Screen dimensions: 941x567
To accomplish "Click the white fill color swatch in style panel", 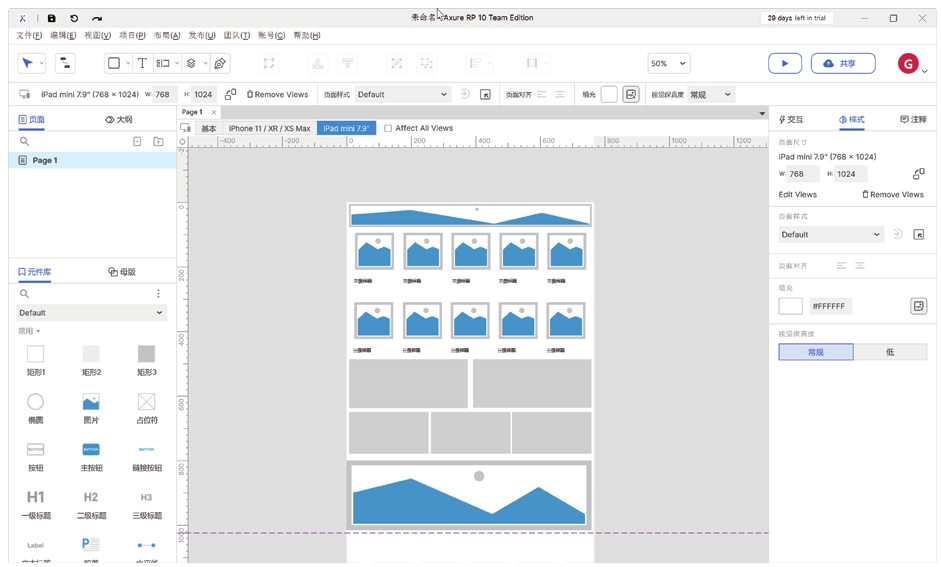I will point(790,306).
